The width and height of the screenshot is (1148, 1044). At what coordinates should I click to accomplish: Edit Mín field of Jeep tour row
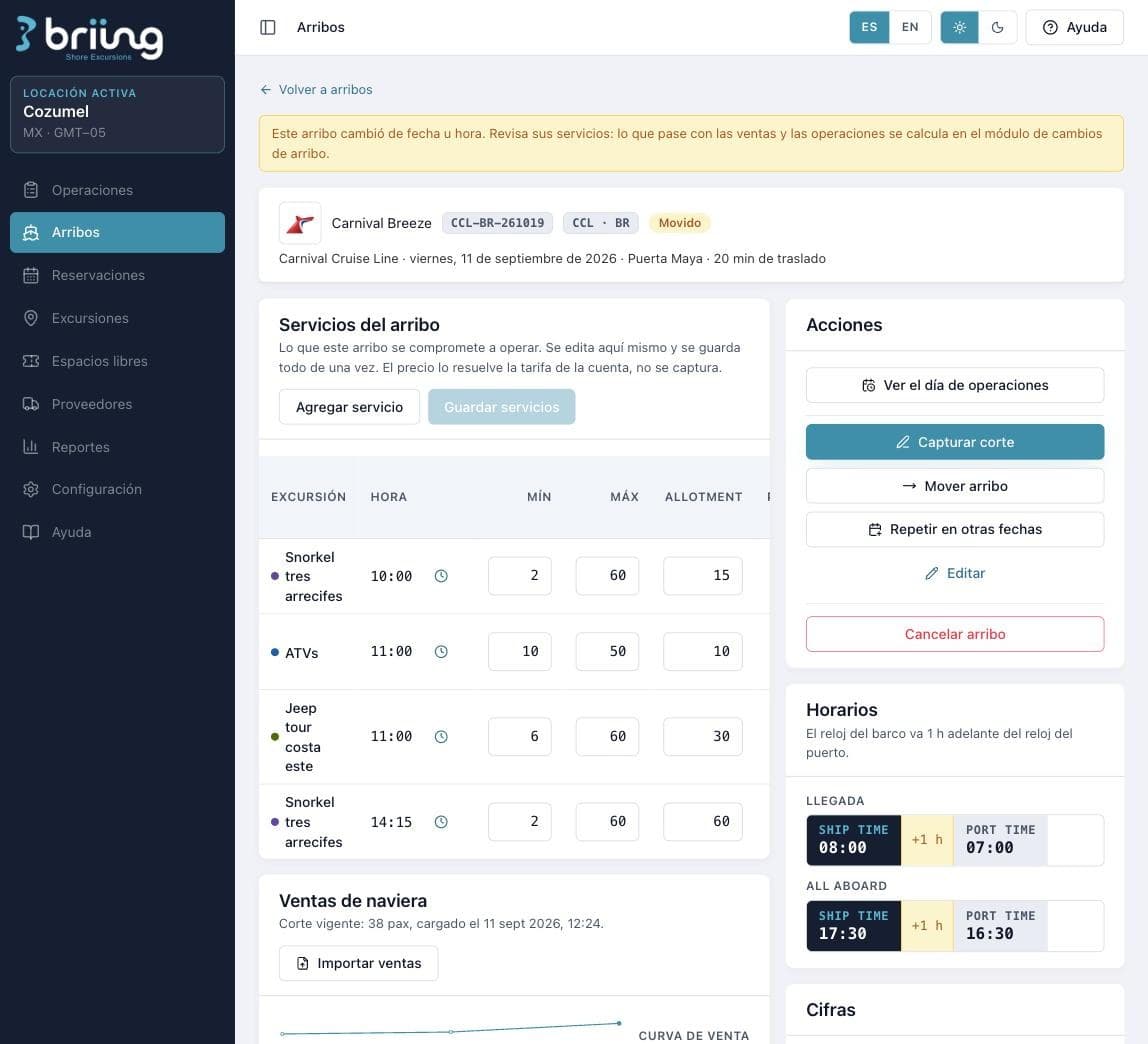coord(520,737)
